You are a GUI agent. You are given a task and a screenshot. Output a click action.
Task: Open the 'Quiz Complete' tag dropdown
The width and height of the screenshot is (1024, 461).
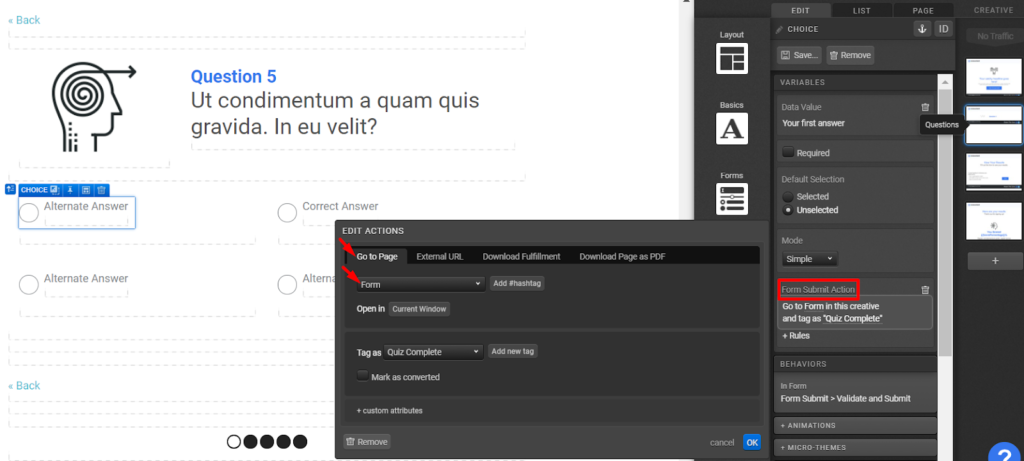point(434,352)
